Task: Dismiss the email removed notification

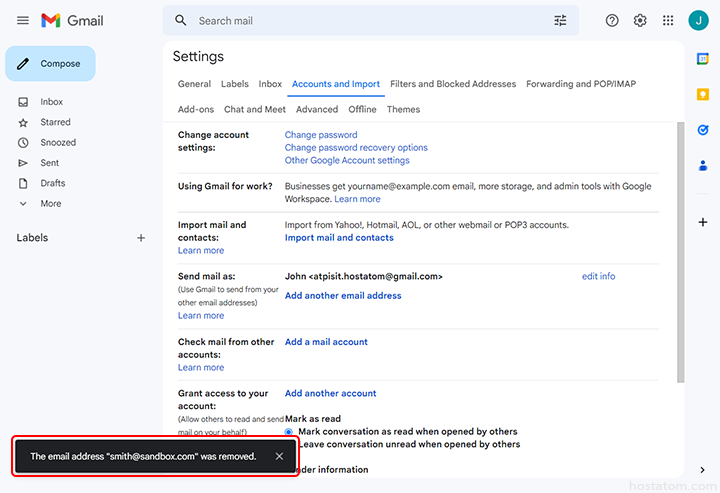Action: pyautogui.click(x=279, y=456)
